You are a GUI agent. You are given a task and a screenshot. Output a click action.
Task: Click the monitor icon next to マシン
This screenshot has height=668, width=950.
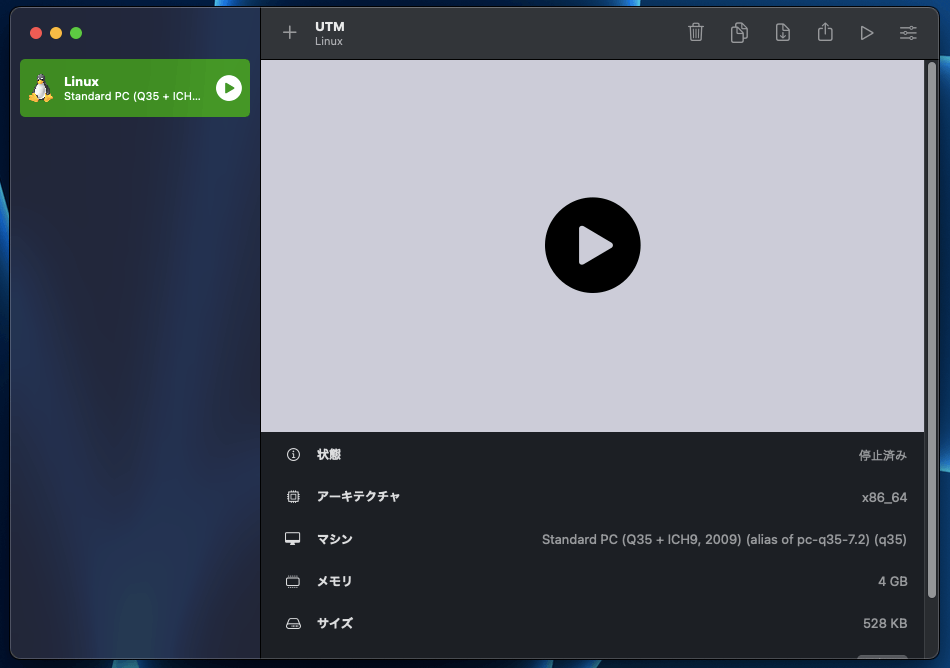[293, 539]
